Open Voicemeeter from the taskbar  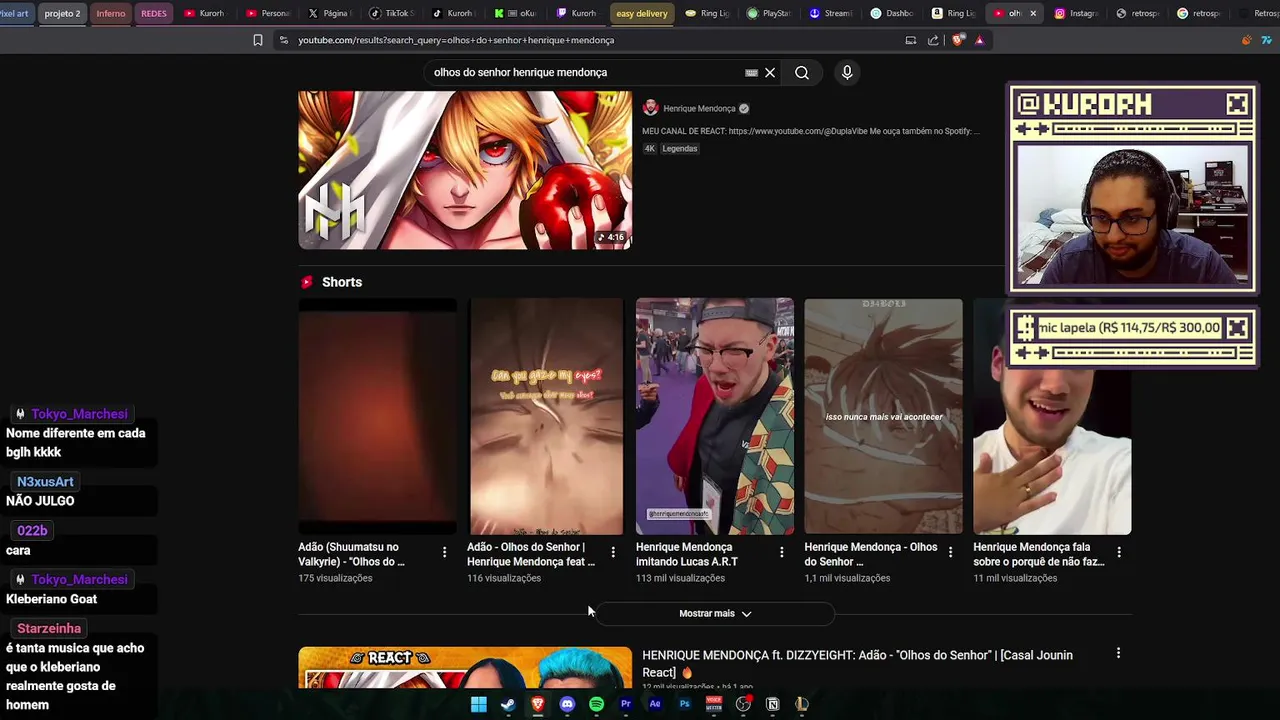(714, 704)
